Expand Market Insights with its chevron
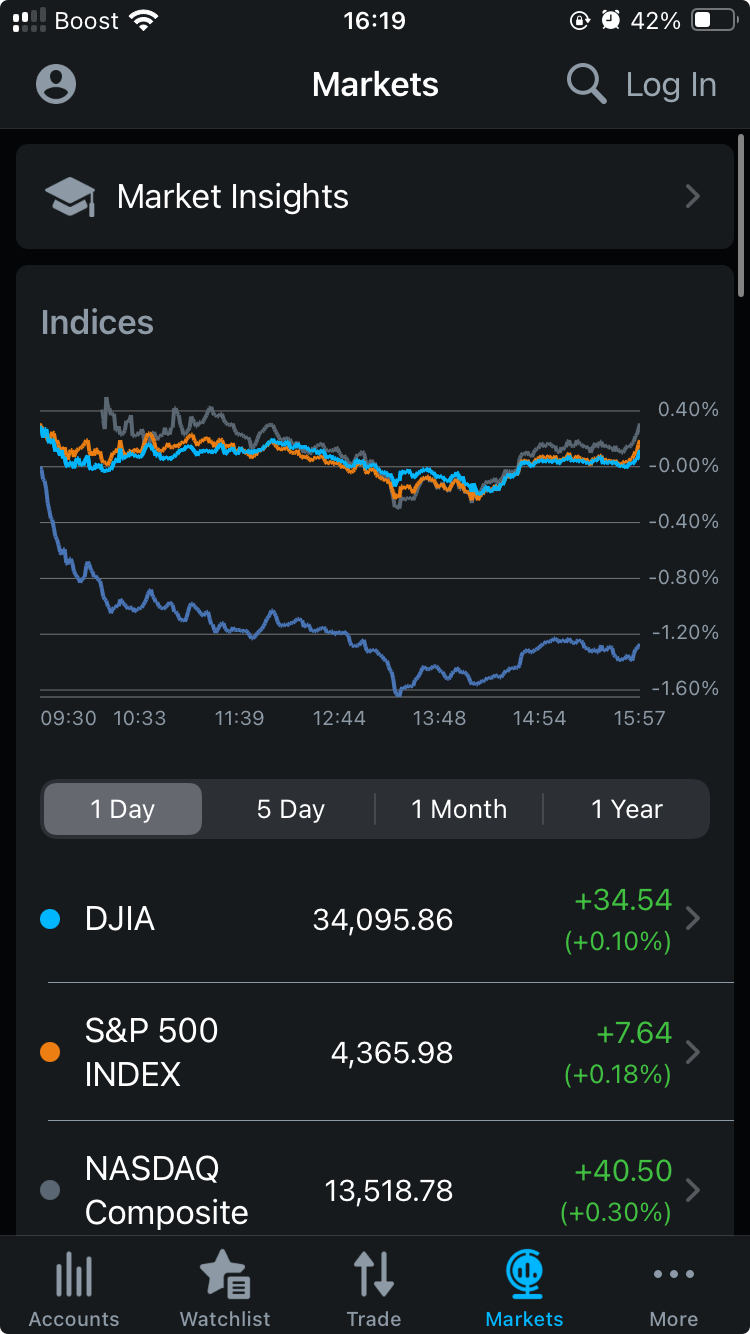 pyautogui.click(x=692, y=197)
